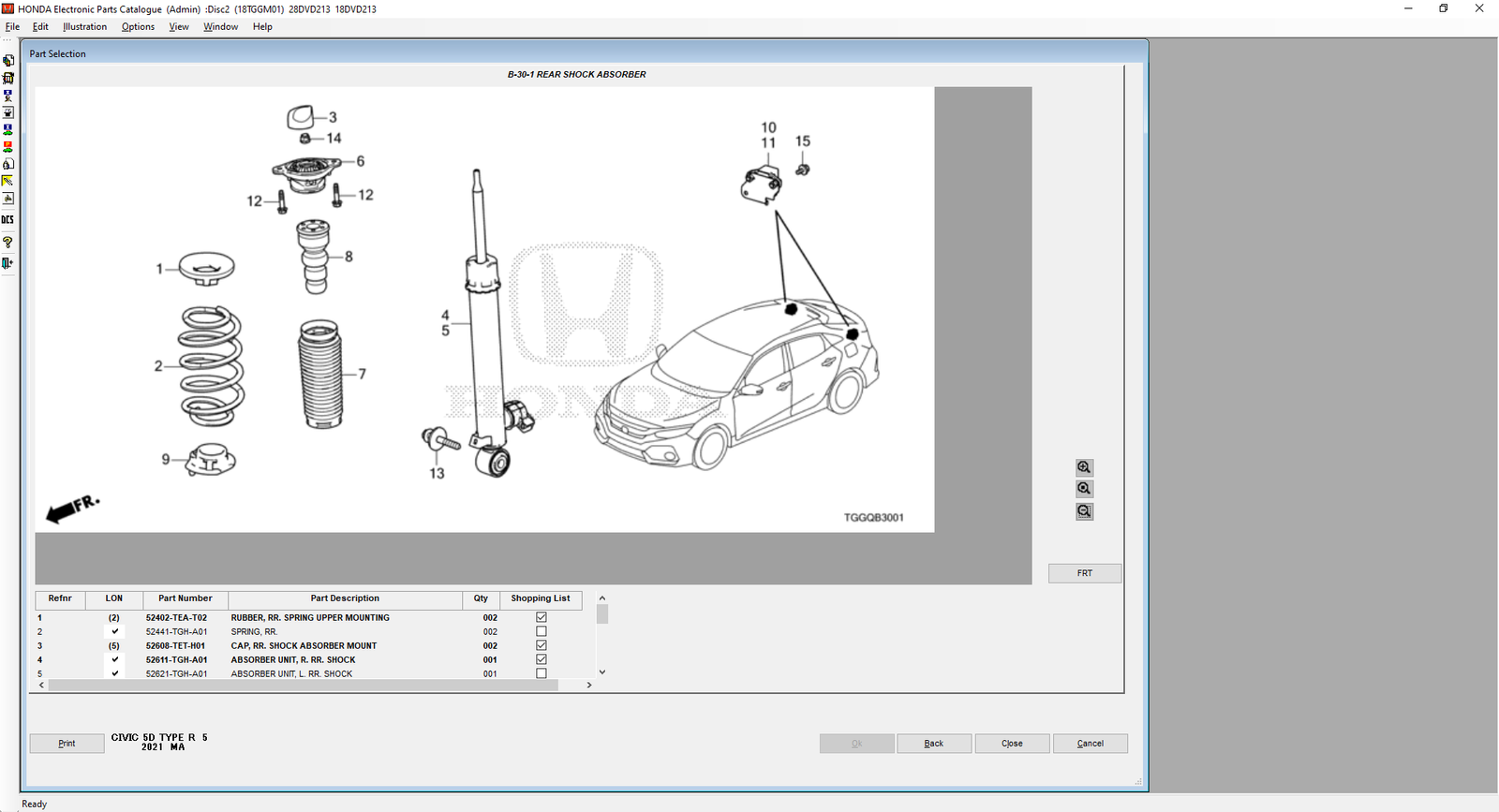This screenshot has height=812, width=1499.
Task: Select part number 52441-TGH-A01
Action: (176, 632)
